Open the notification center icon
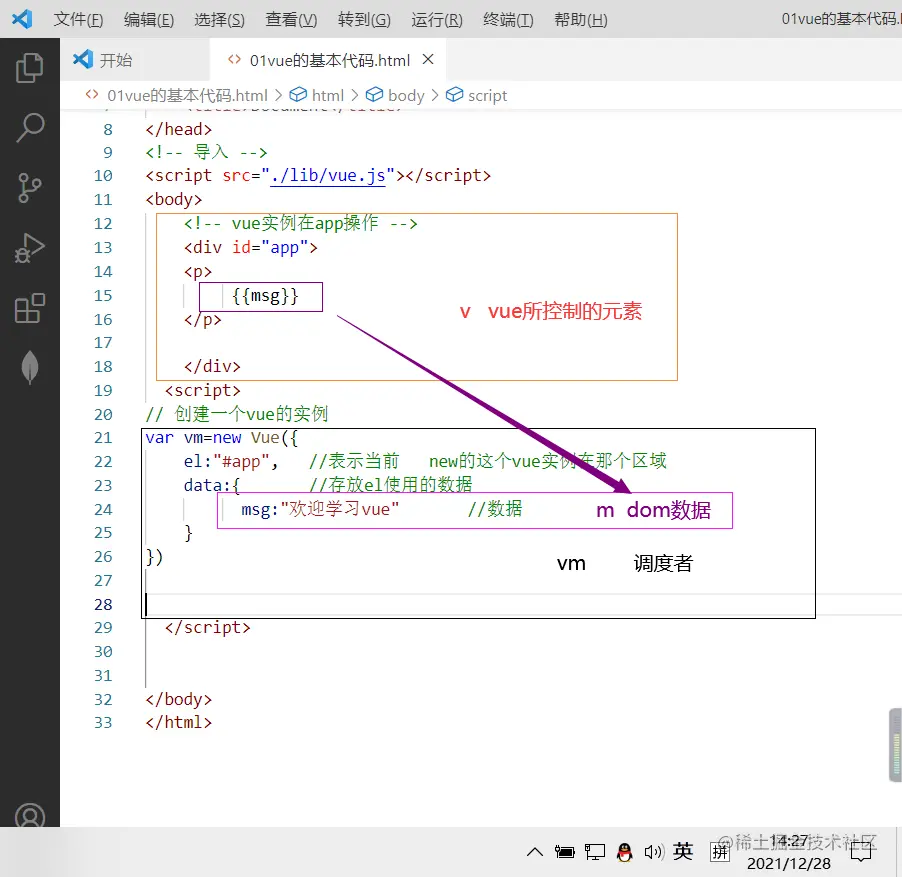The width and height of the screenshot is (902, 877). pyautogui.click(x=861, y=852)
